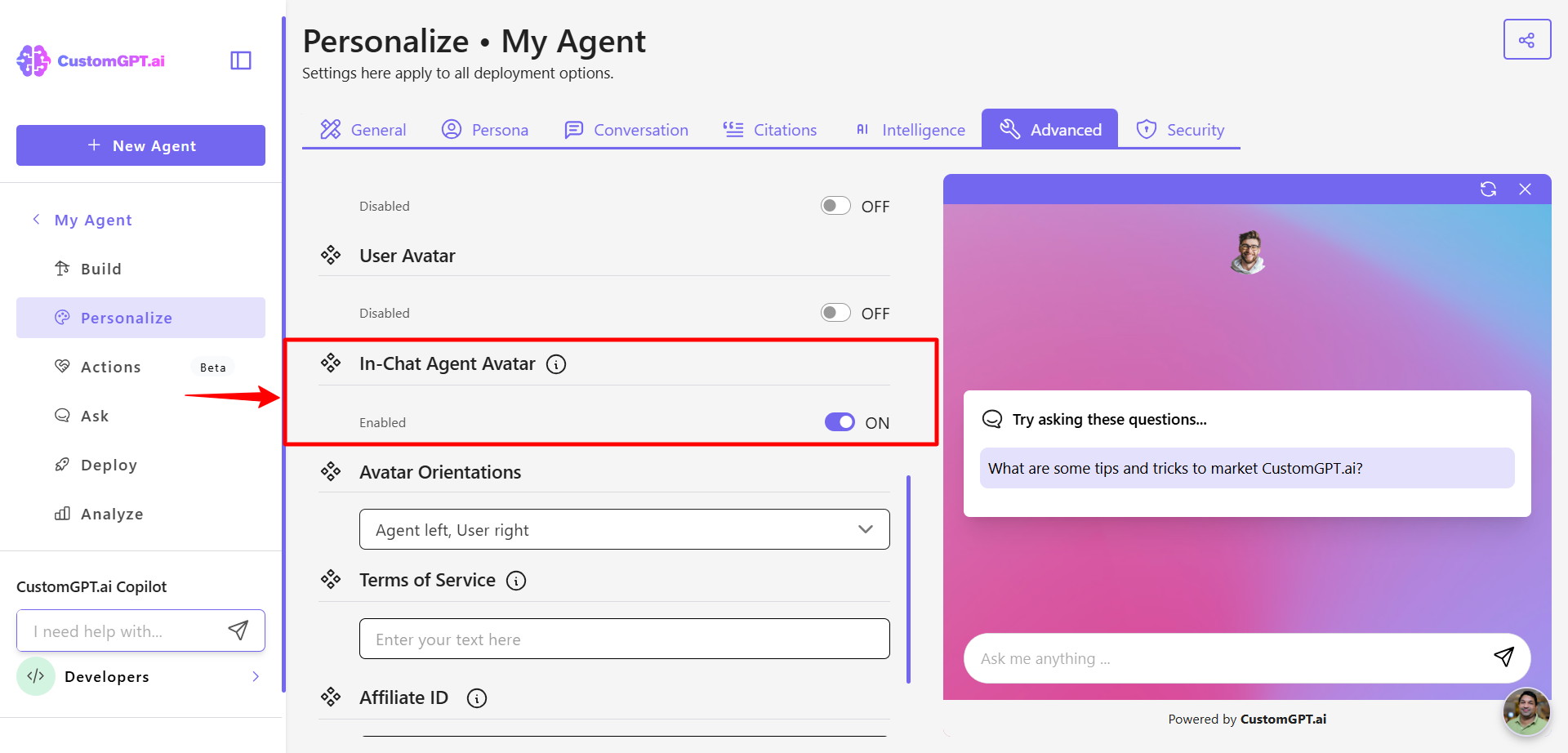Open the Conversation tab

pyautogui.click(x=626, y=129)
